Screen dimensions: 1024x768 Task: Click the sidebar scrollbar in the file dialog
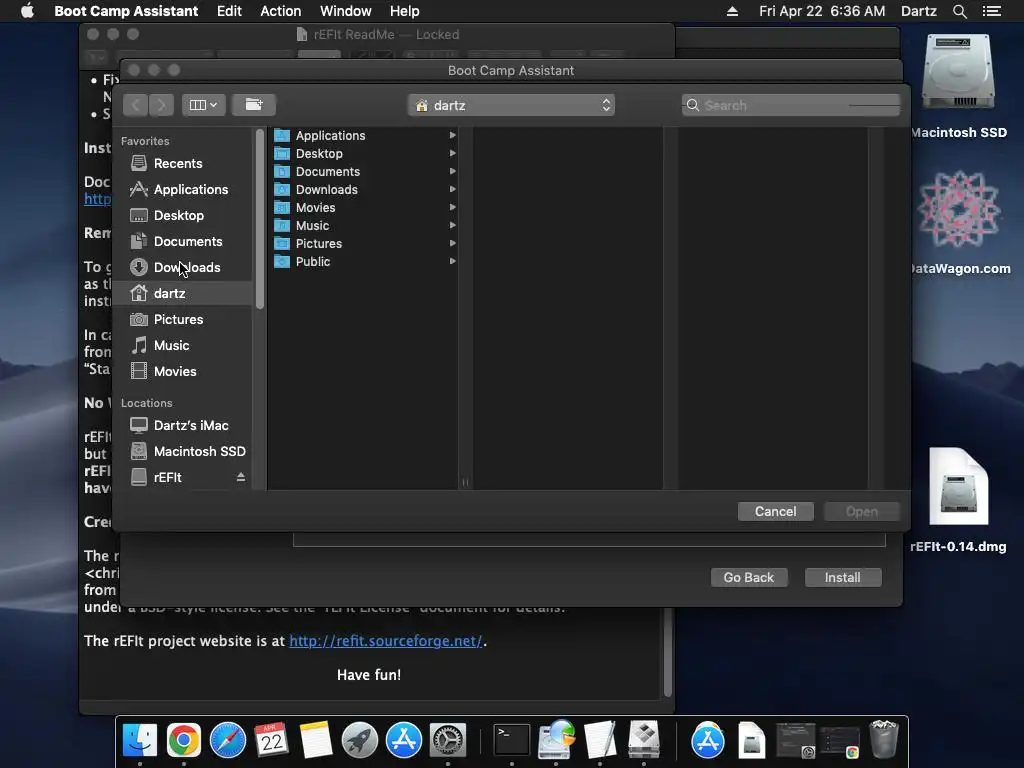click(x=260, y=219)
